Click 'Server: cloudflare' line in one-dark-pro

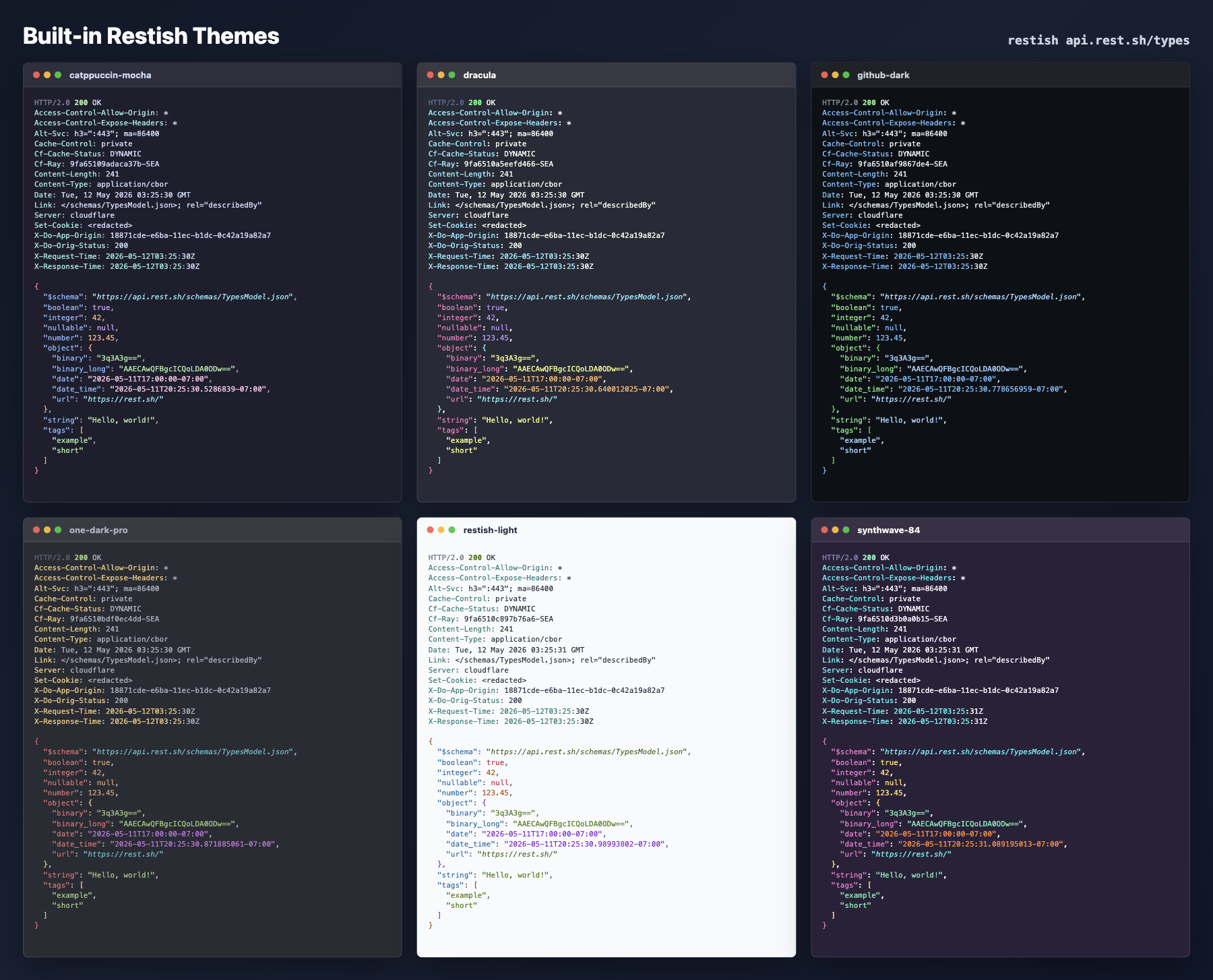[75, 670]
